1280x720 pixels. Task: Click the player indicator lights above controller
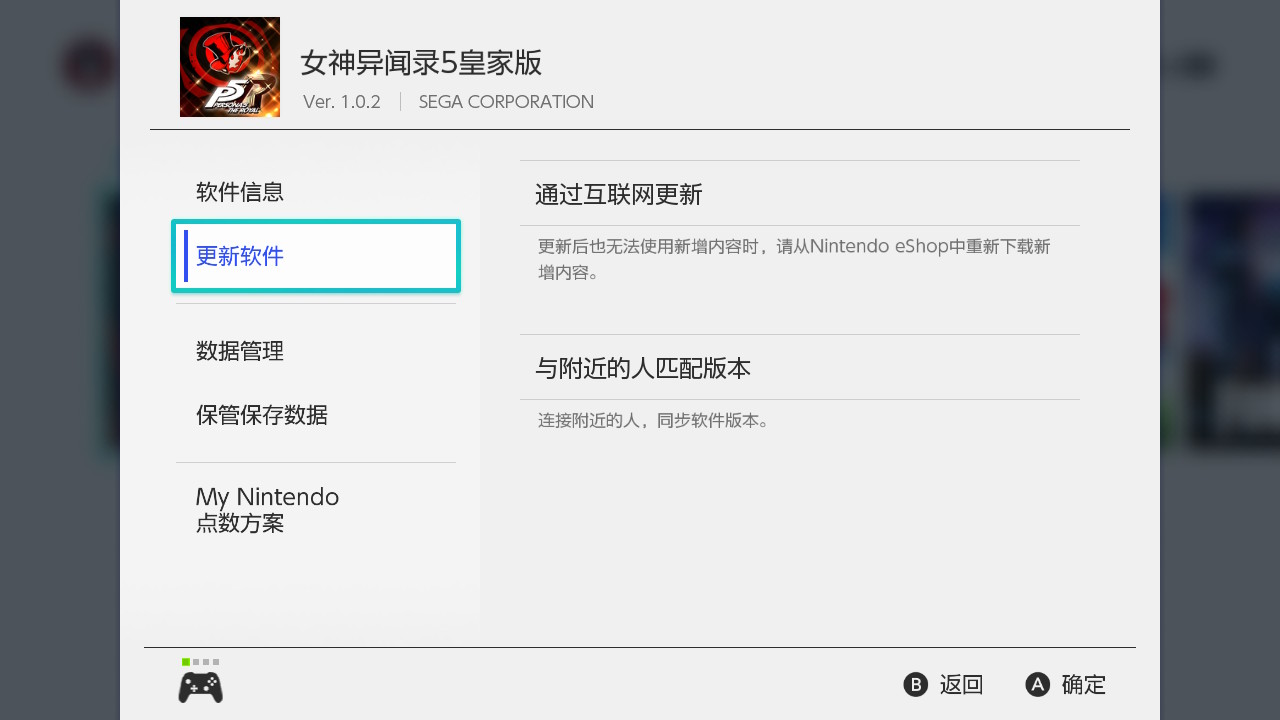(200, 662)
